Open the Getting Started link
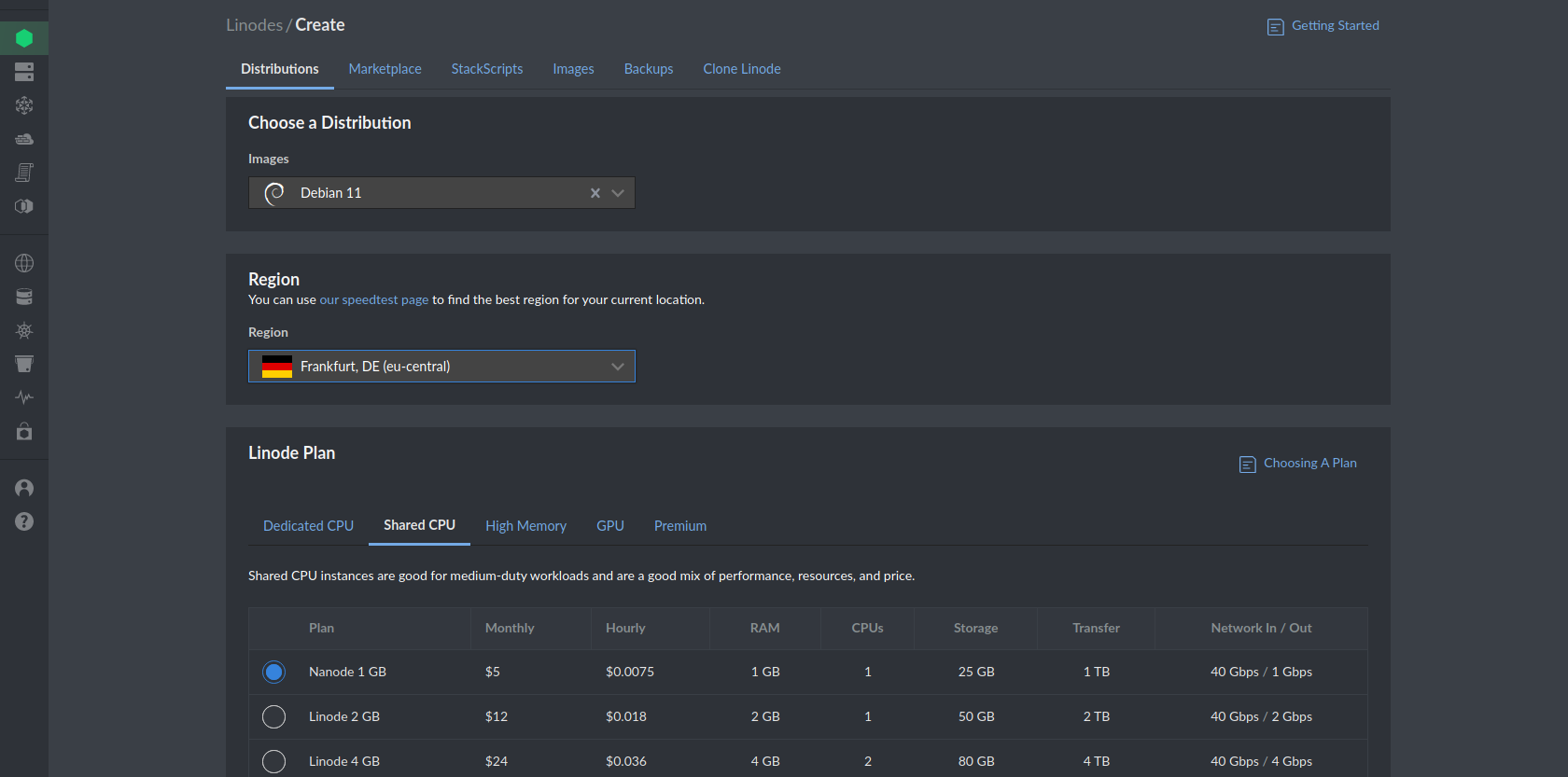The width and height of the screenshot is (1568, 777). tap(1335, 26)
